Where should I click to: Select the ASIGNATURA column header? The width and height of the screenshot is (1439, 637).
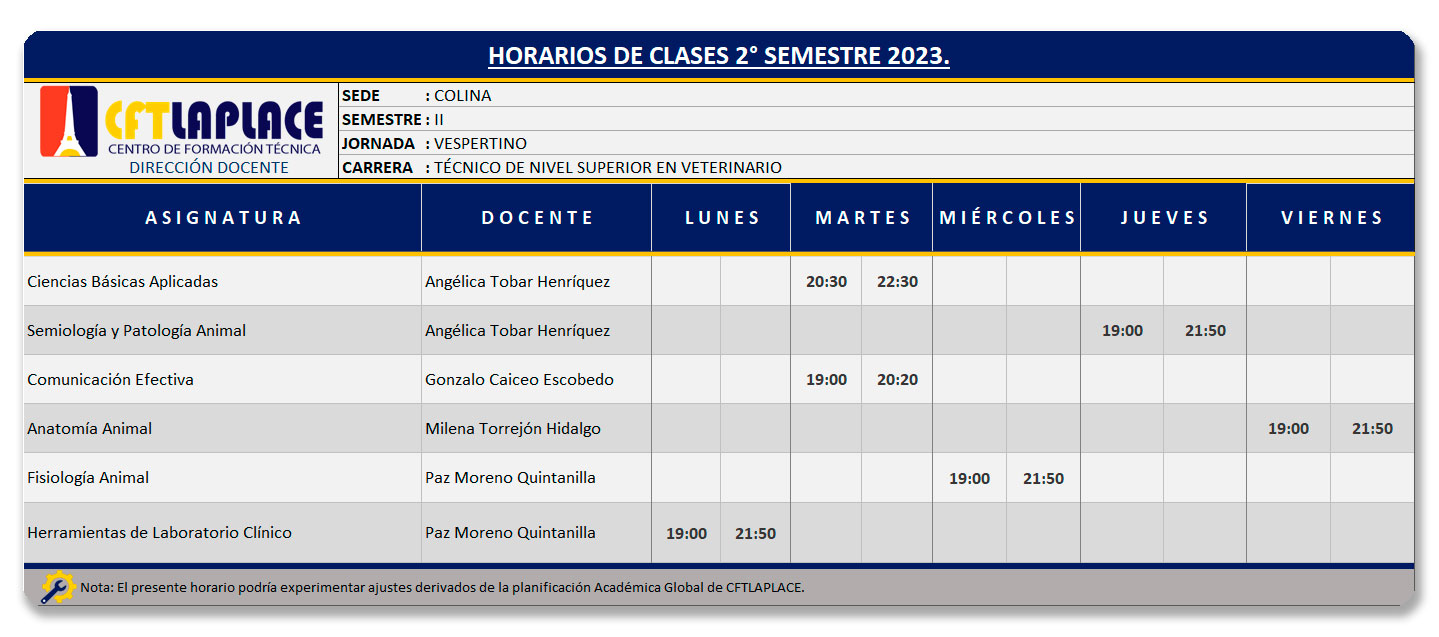(223, 218)
